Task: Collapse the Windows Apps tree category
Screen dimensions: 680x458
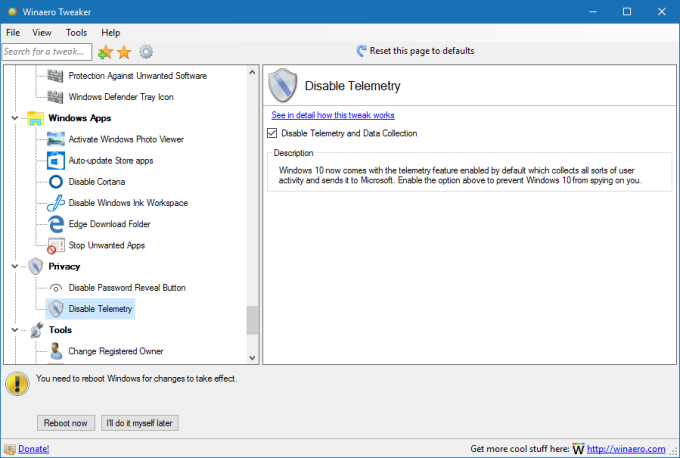Action: click(14, 118)
